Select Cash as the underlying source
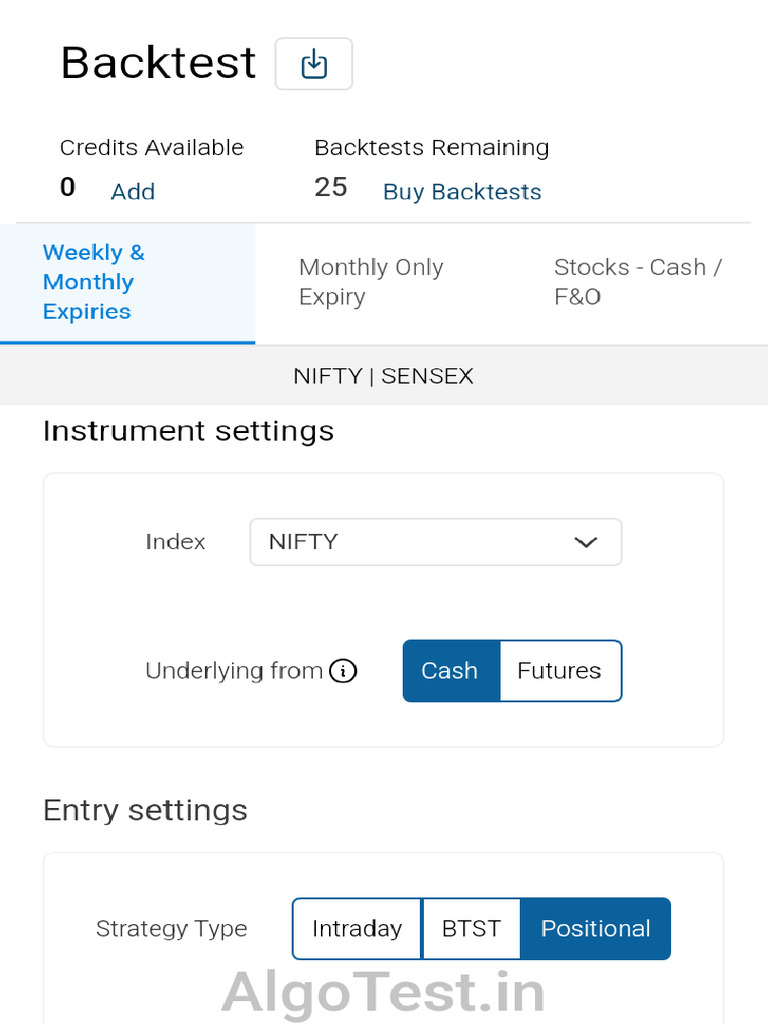This screenshot has width=768, height=1024. 450,671
